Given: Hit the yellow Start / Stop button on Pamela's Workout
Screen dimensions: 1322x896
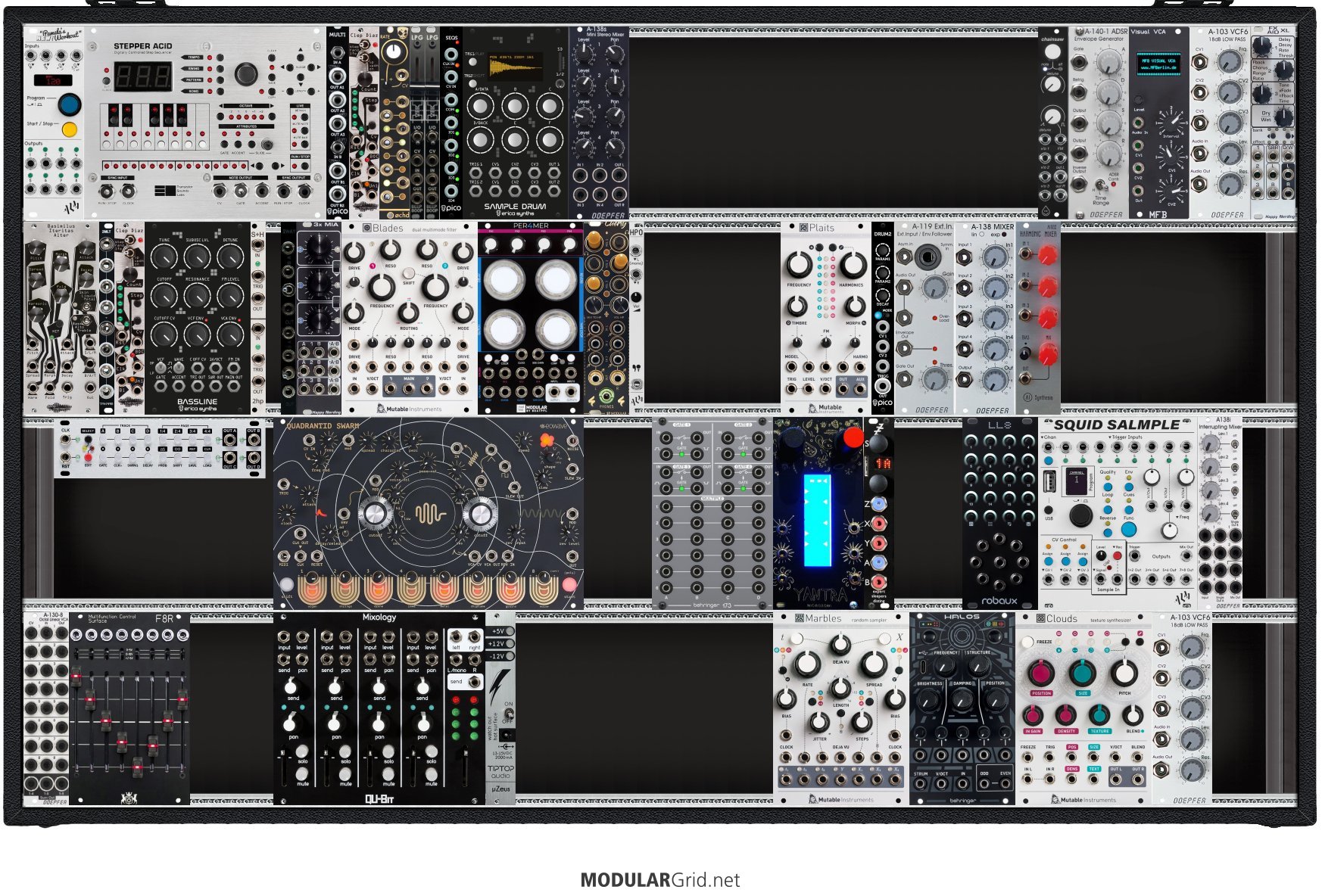Looking at the screenshot, I should (x=70, y=129).
